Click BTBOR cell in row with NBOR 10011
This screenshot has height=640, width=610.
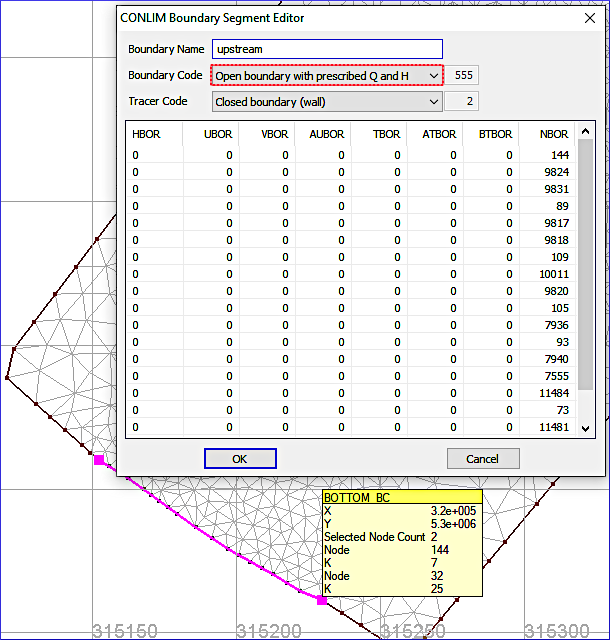tap(490, 274)
